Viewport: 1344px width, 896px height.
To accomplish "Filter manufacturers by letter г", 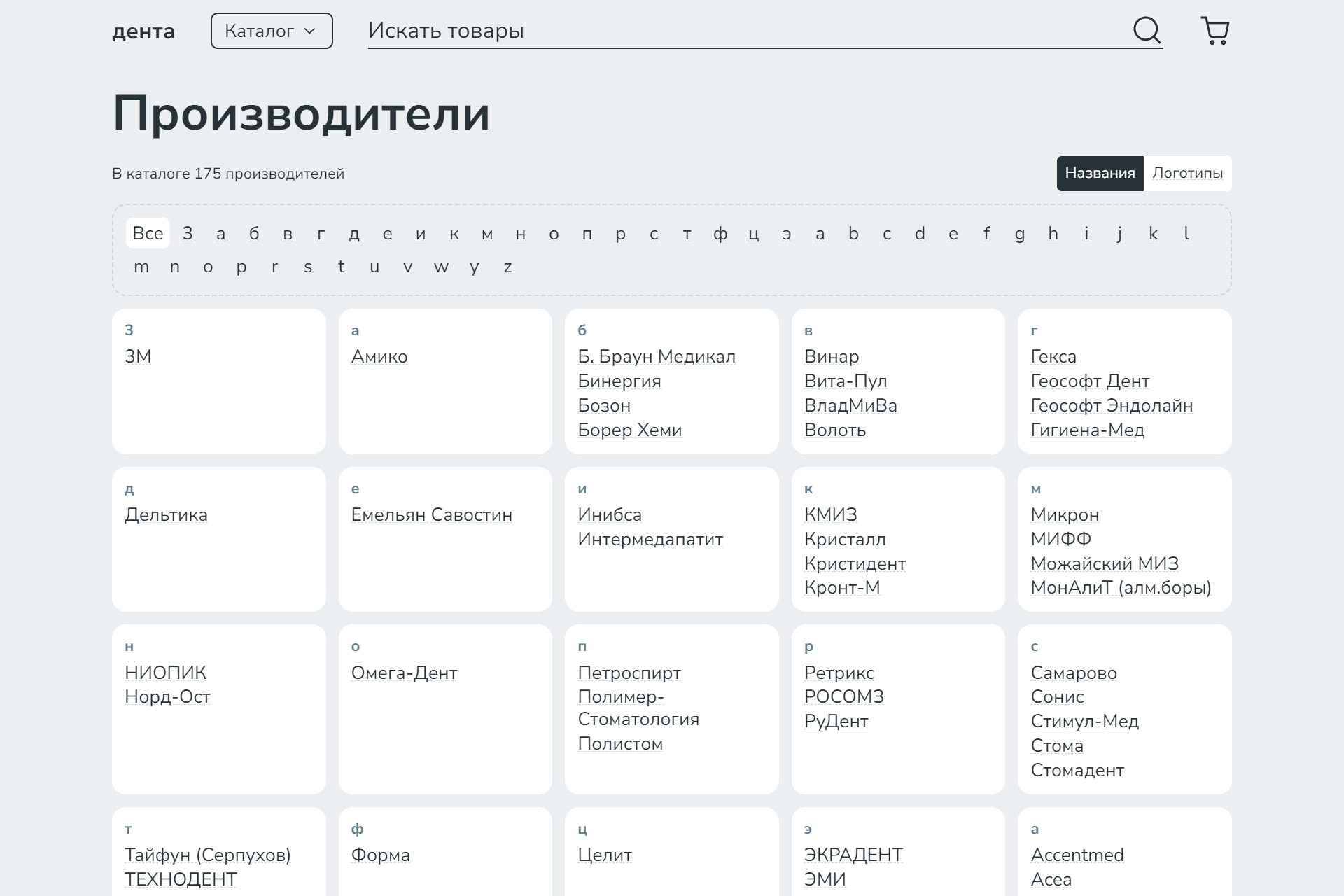I will [x=321, y=233].
